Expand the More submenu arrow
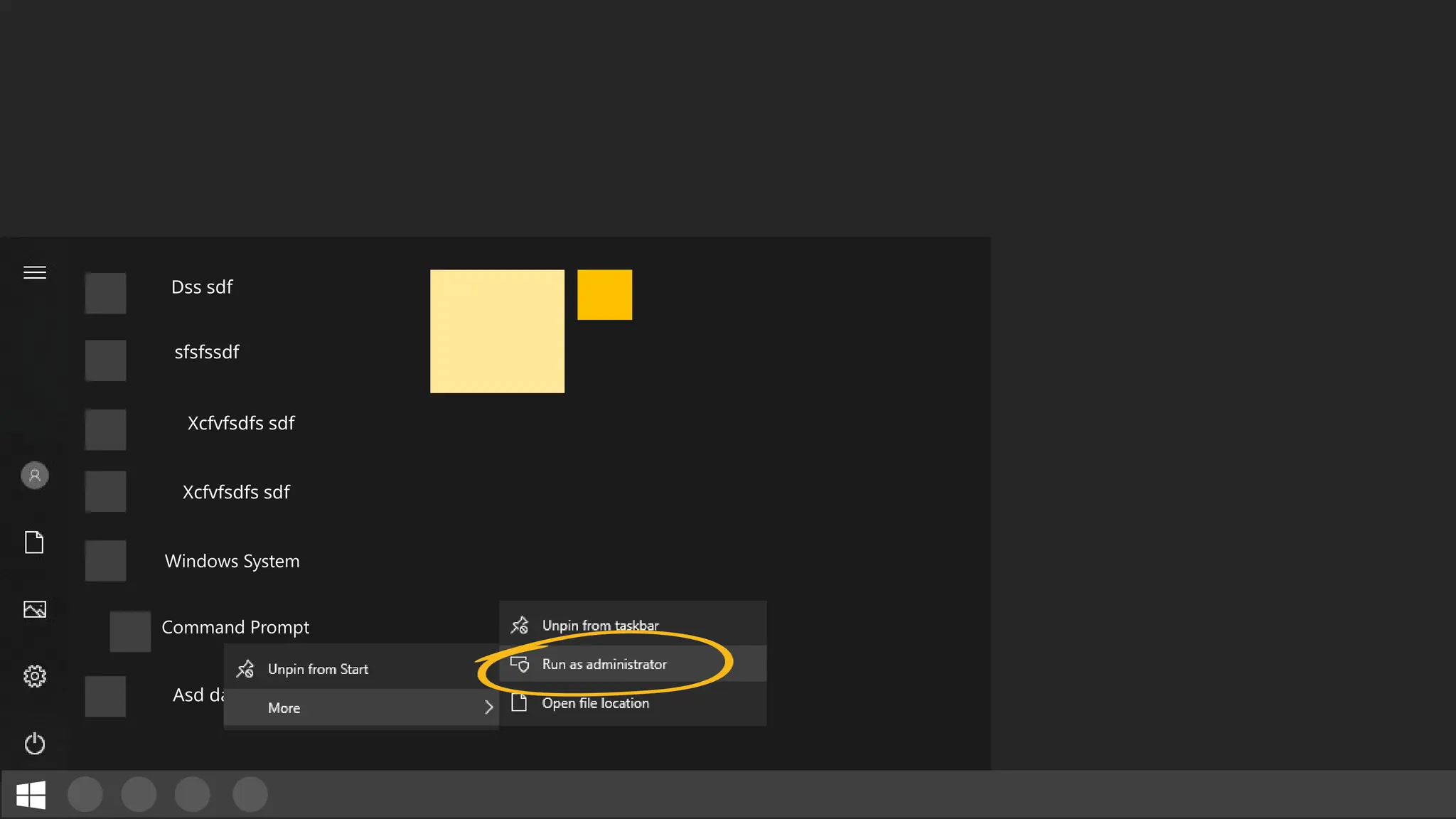Viewport: 1456px width, 819px height. [x=488, y=707]
